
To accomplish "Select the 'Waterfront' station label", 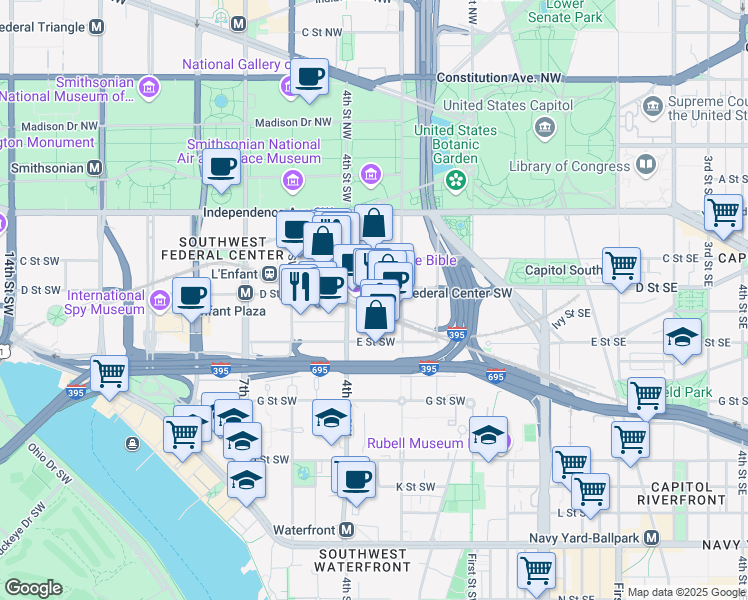I will 304,530.
